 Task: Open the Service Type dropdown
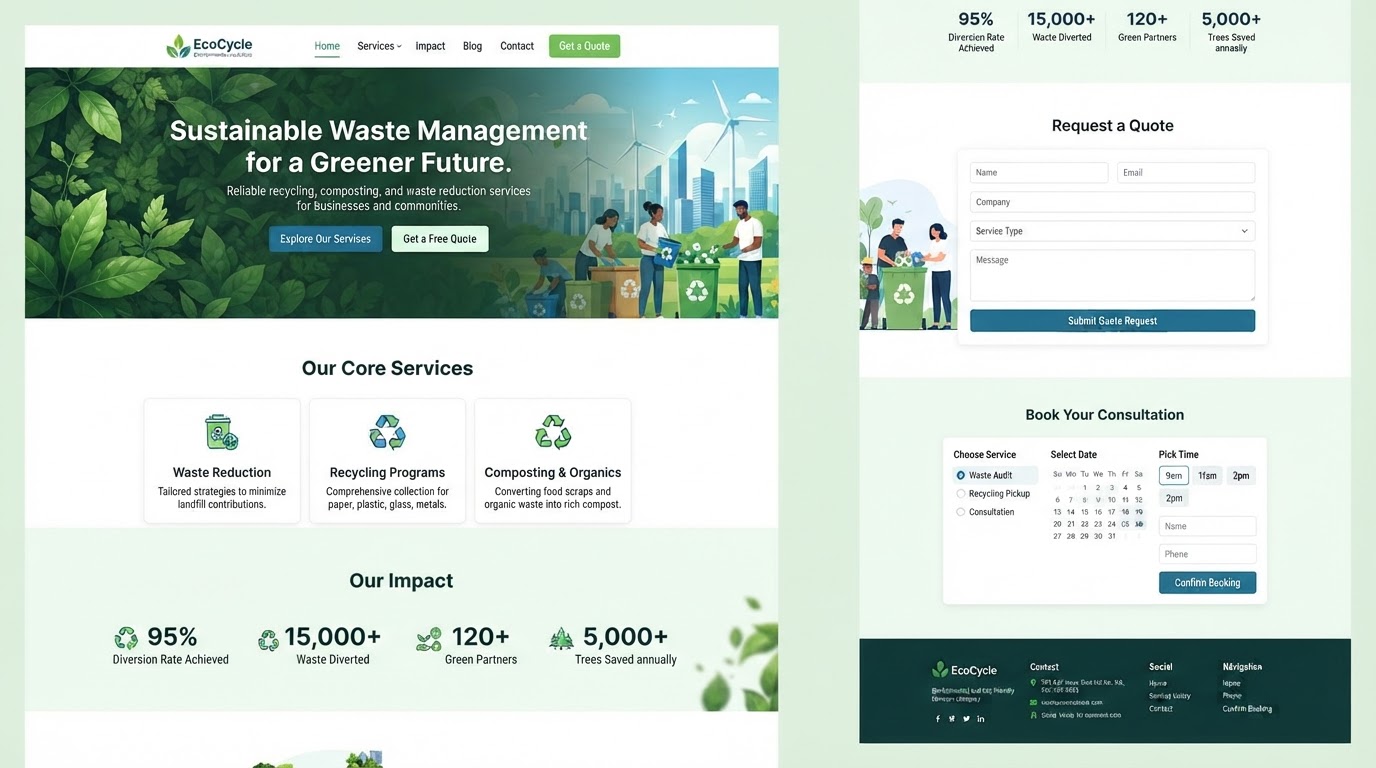point(1112,231)
